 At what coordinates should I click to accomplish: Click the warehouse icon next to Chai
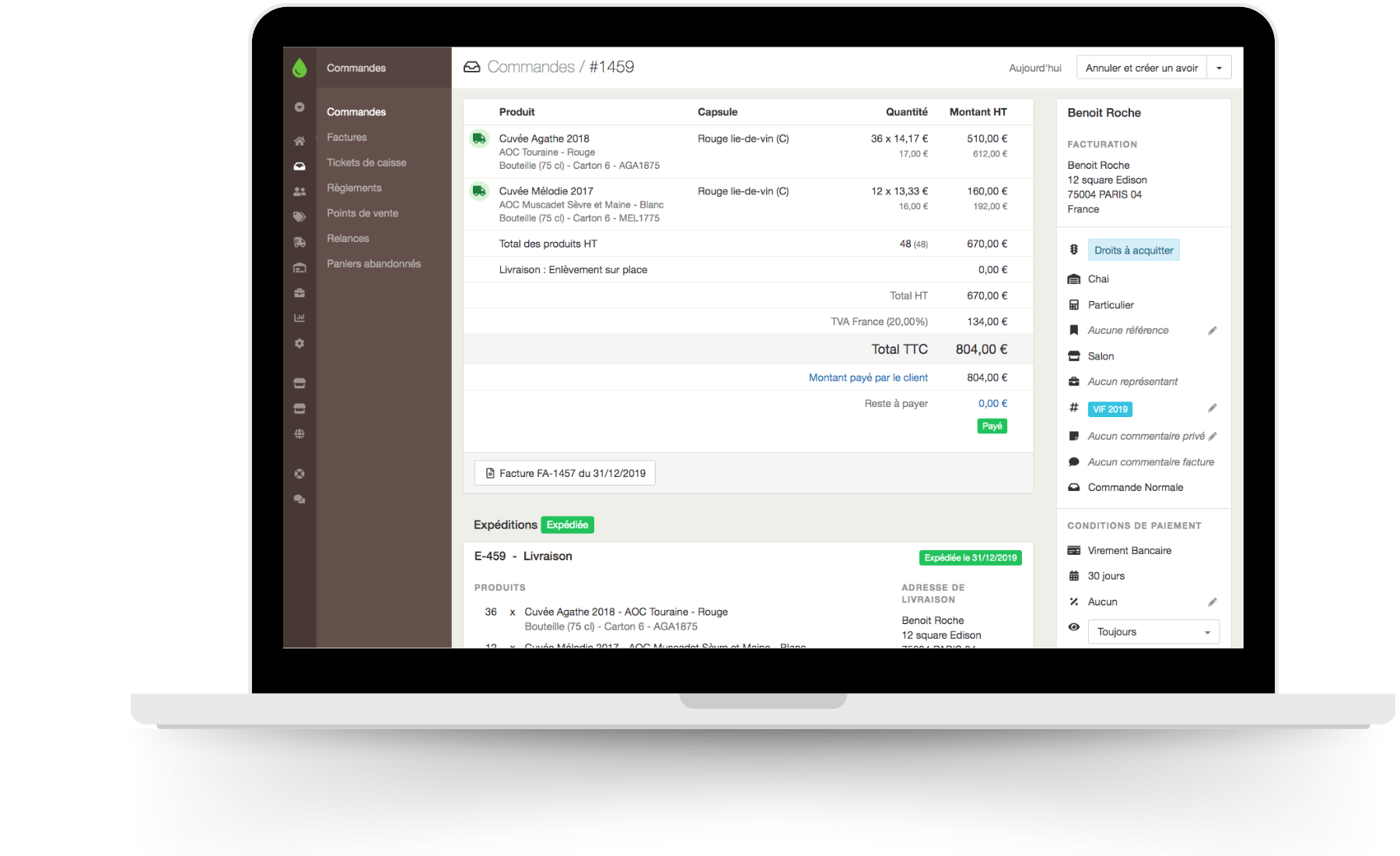tap(1074, 279)
